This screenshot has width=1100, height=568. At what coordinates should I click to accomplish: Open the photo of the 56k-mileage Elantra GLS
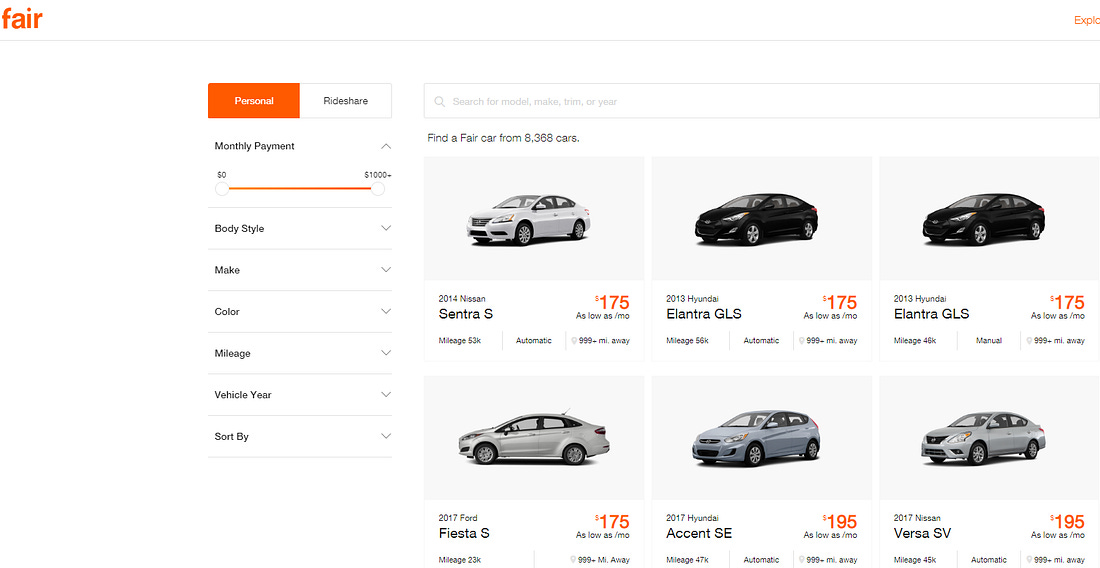coord(756,219)
